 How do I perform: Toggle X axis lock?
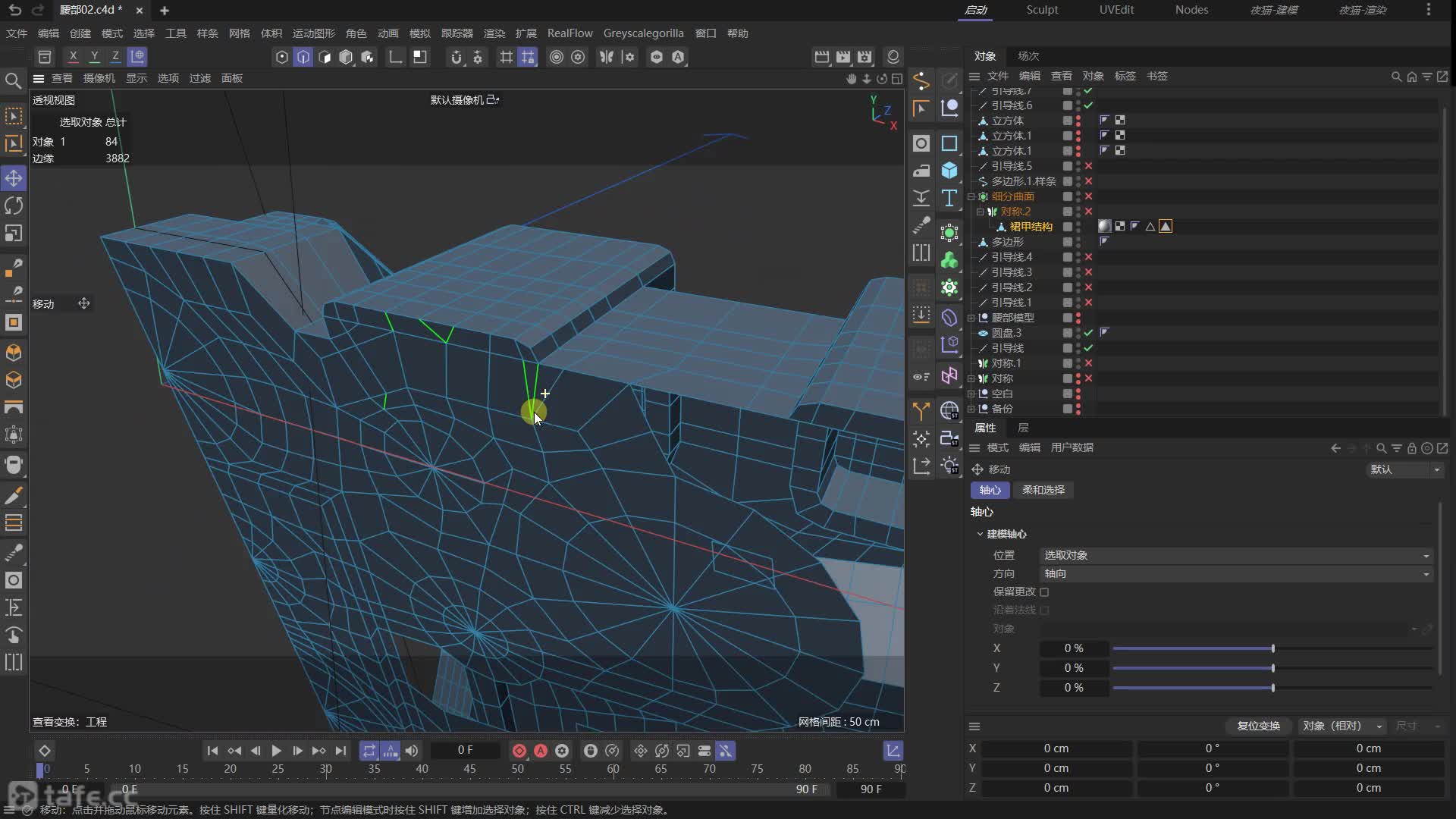pos(73,56)
